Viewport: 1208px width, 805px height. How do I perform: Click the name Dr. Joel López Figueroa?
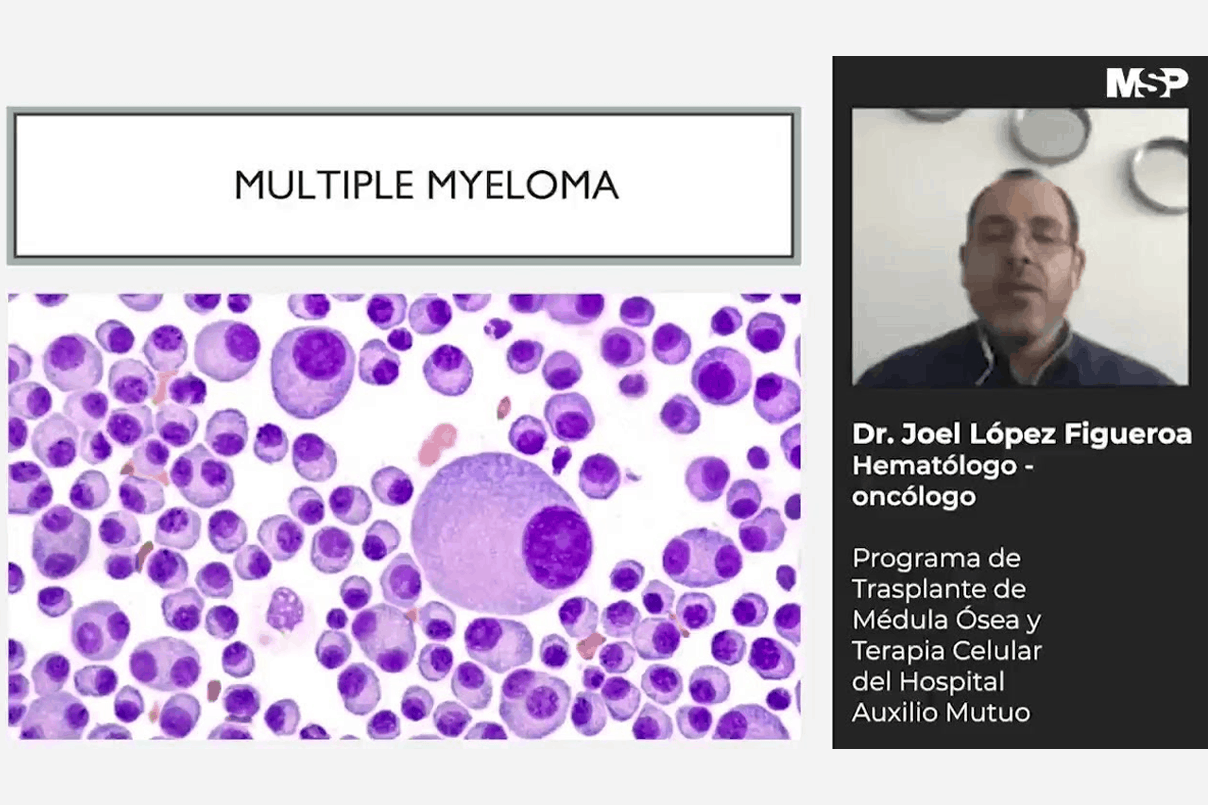[1021, 436]
